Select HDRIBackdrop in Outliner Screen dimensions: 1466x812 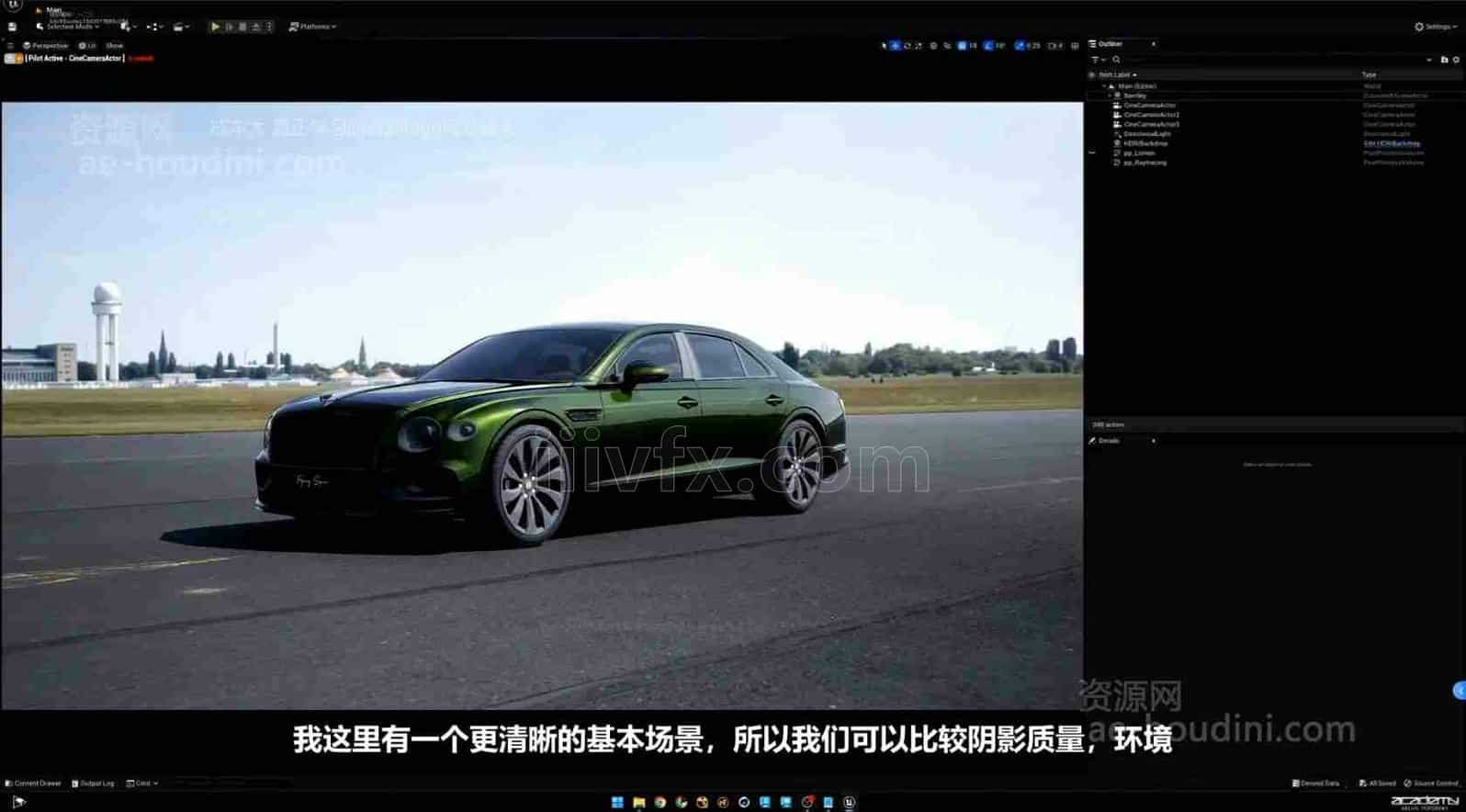coord(1145,143)
